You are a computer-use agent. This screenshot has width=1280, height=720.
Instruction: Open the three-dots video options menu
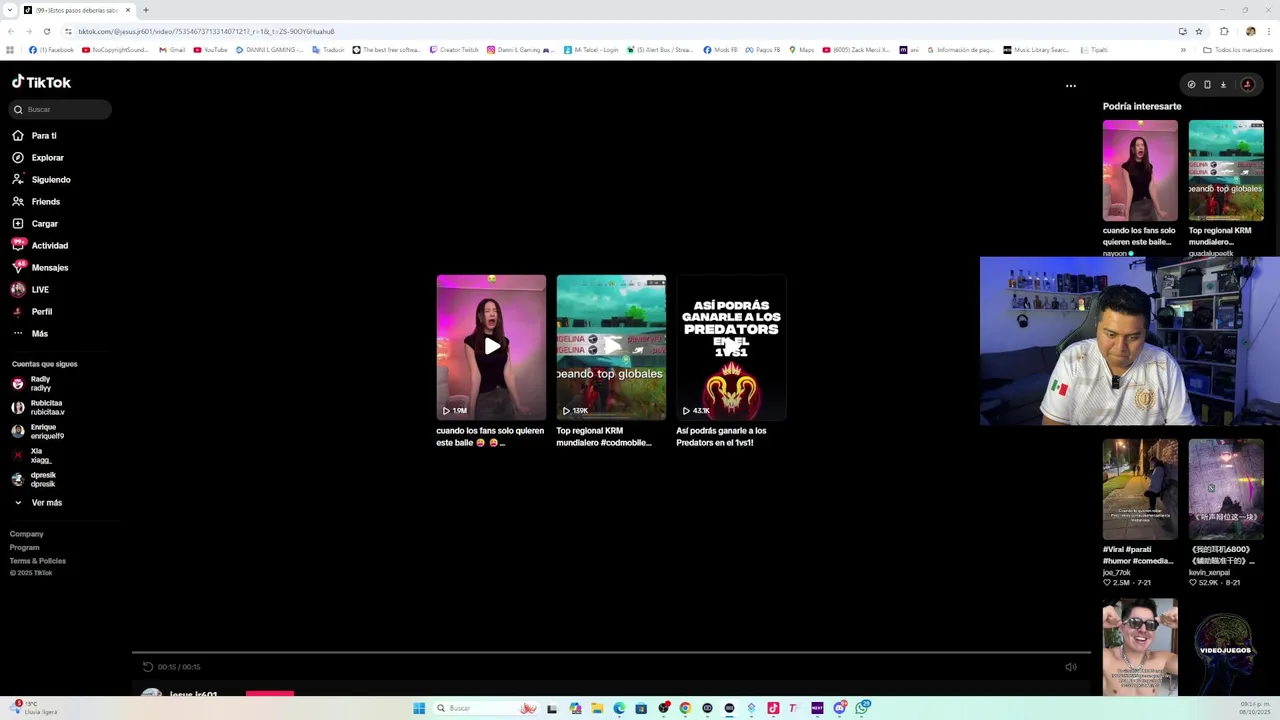tap(1071, 86)
